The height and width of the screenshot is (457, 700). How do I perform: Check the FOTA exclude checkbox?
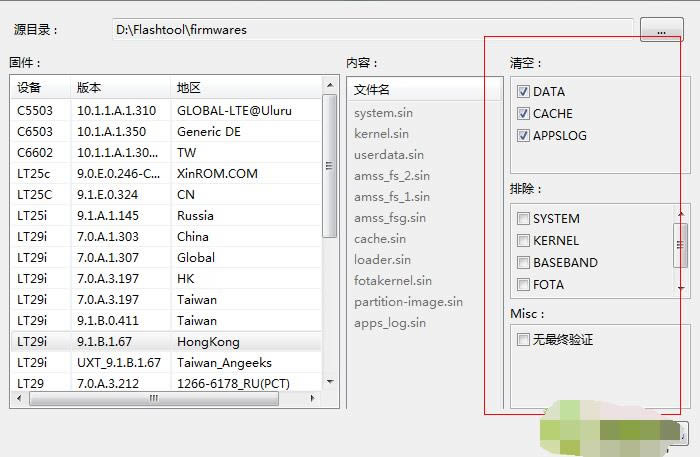523,285
